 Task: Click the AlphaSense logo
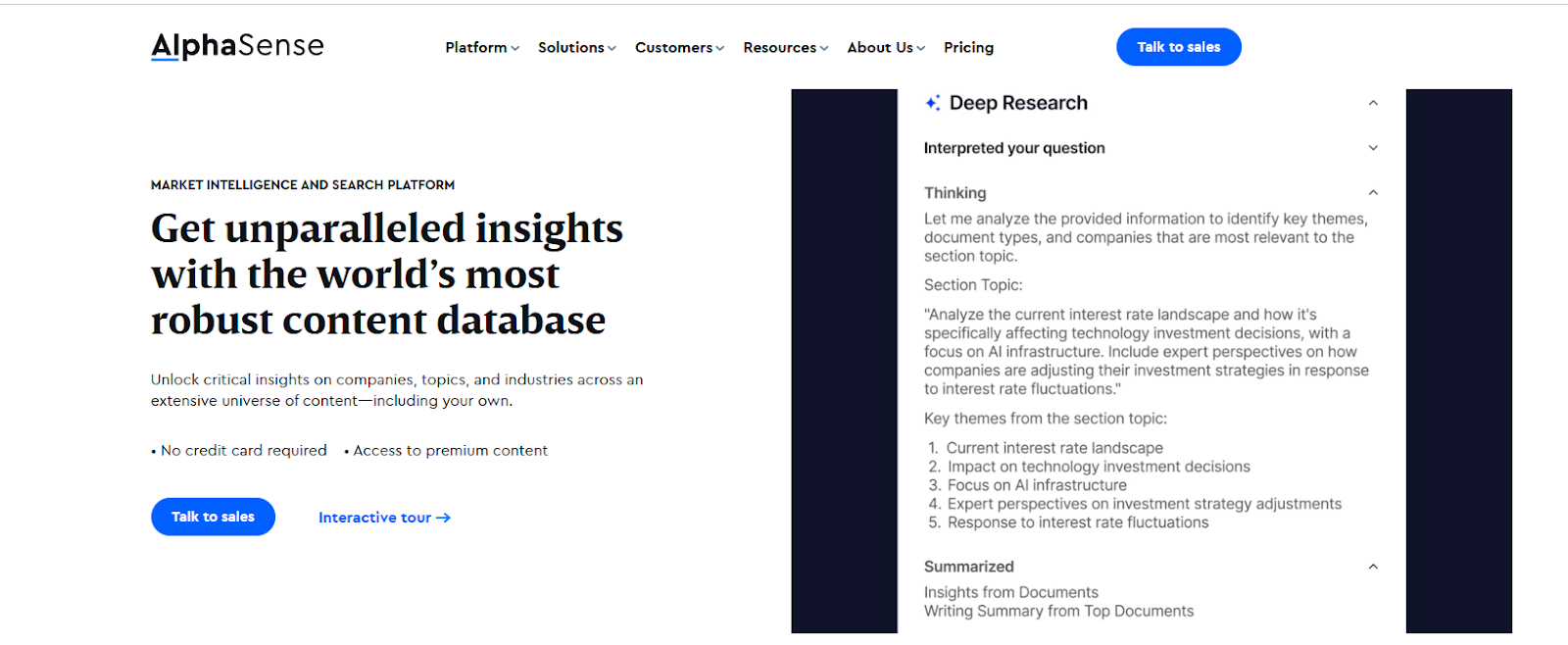(x=237, y=46)
